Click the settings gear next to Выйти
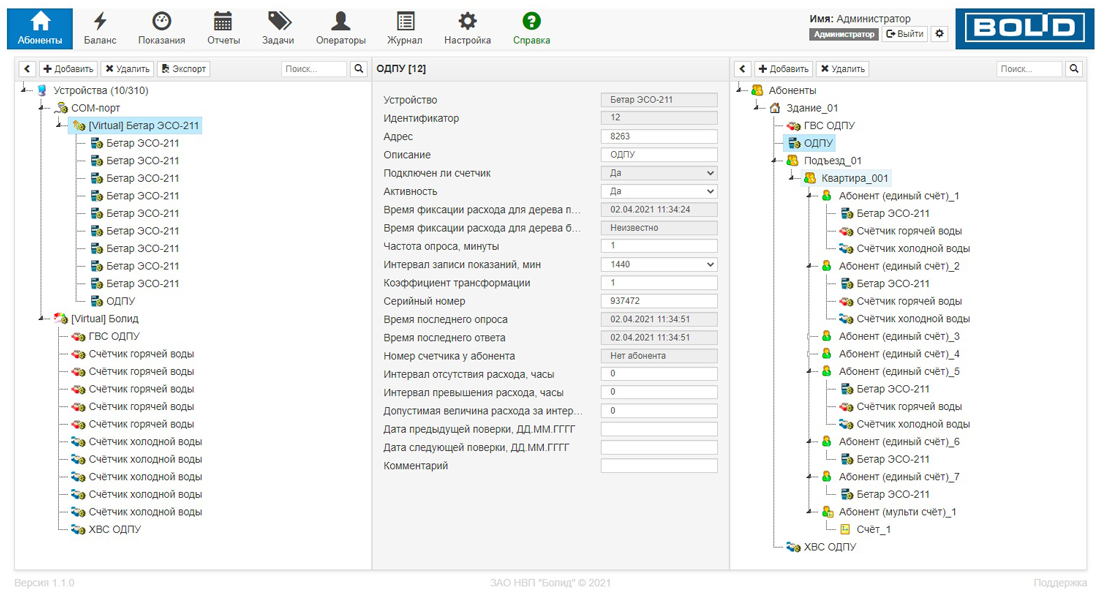This screenshot has width=1100, height=594. (x=939, y=34)
